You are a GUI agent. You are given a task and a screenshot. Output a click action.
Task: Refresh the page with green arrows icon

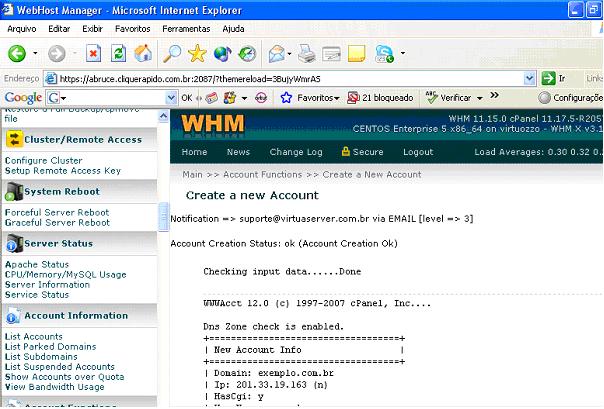click(118, 53)
